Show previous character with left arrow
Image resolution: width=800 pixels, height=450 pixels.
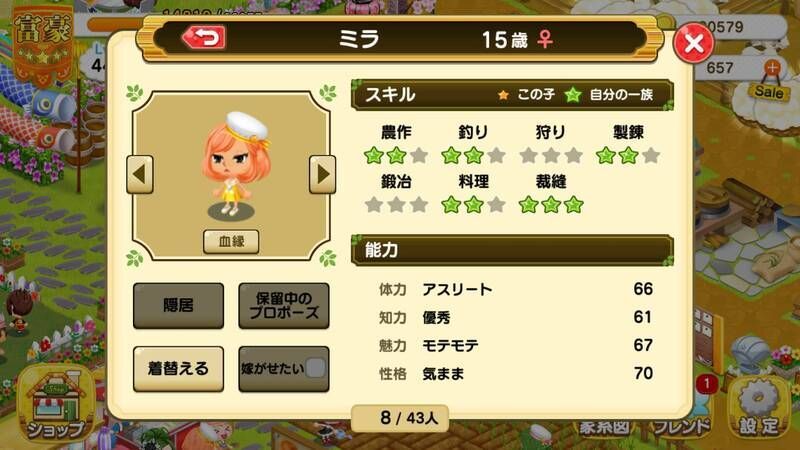(x=140, y=174)
